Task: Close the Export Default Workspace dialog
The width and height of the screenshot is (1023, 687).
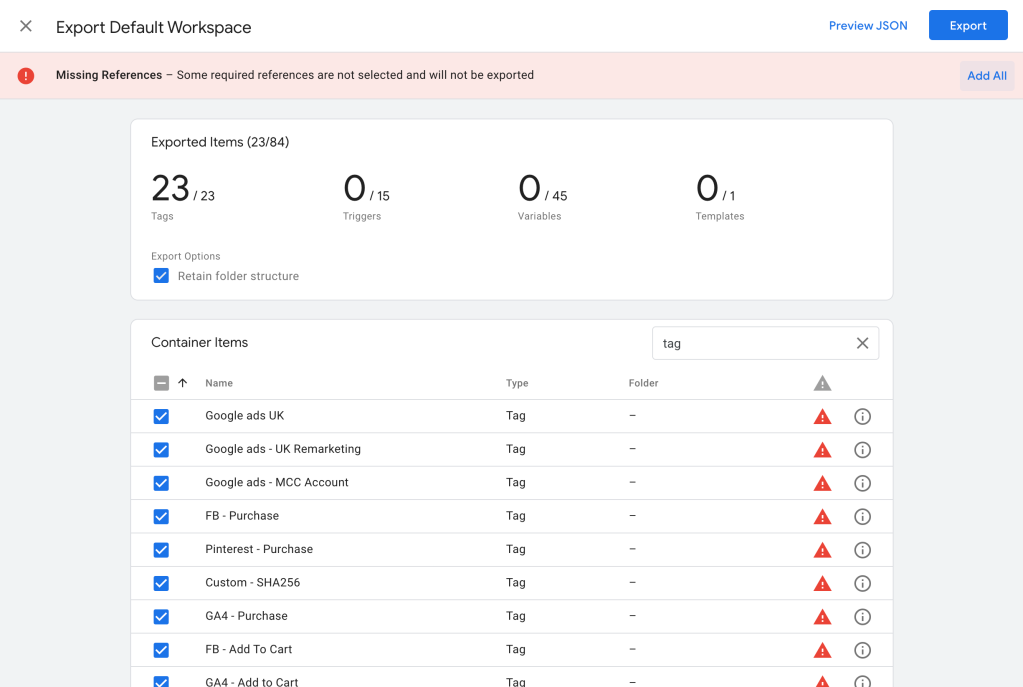Action: 26,26
